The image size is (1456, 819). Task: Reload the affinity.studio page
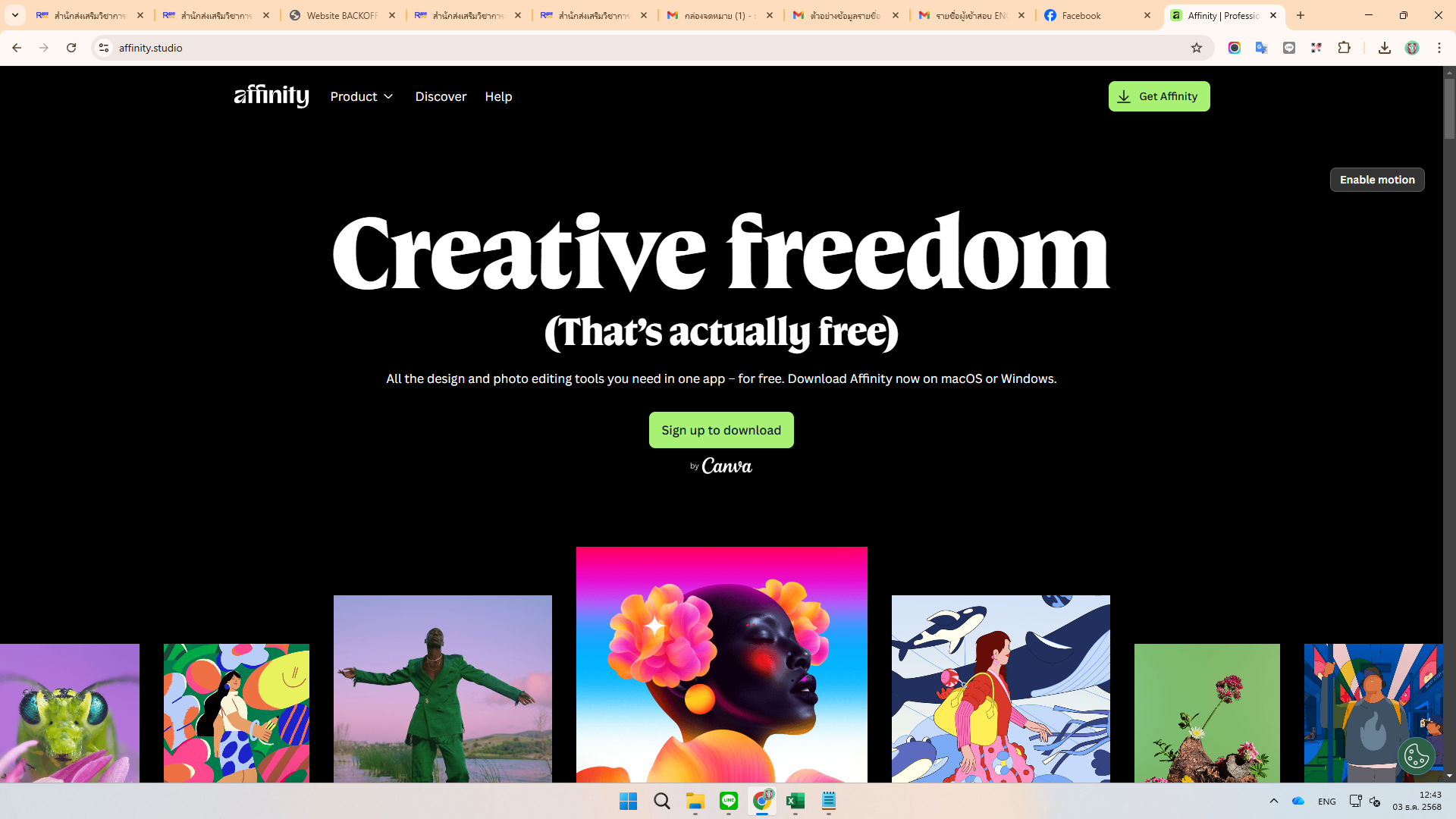click(71, 48)
